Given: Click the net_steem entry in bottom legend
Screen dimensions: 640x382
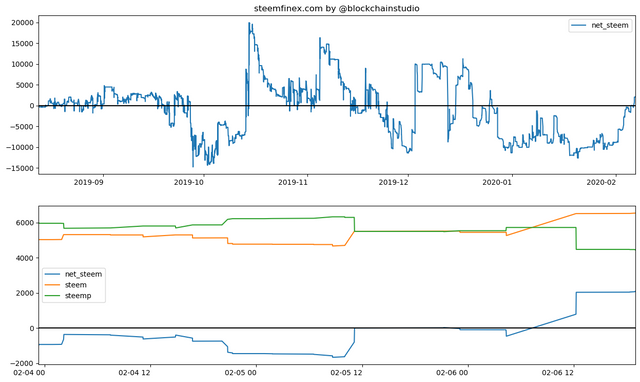Looking at the screenshot, I should 83,274.
